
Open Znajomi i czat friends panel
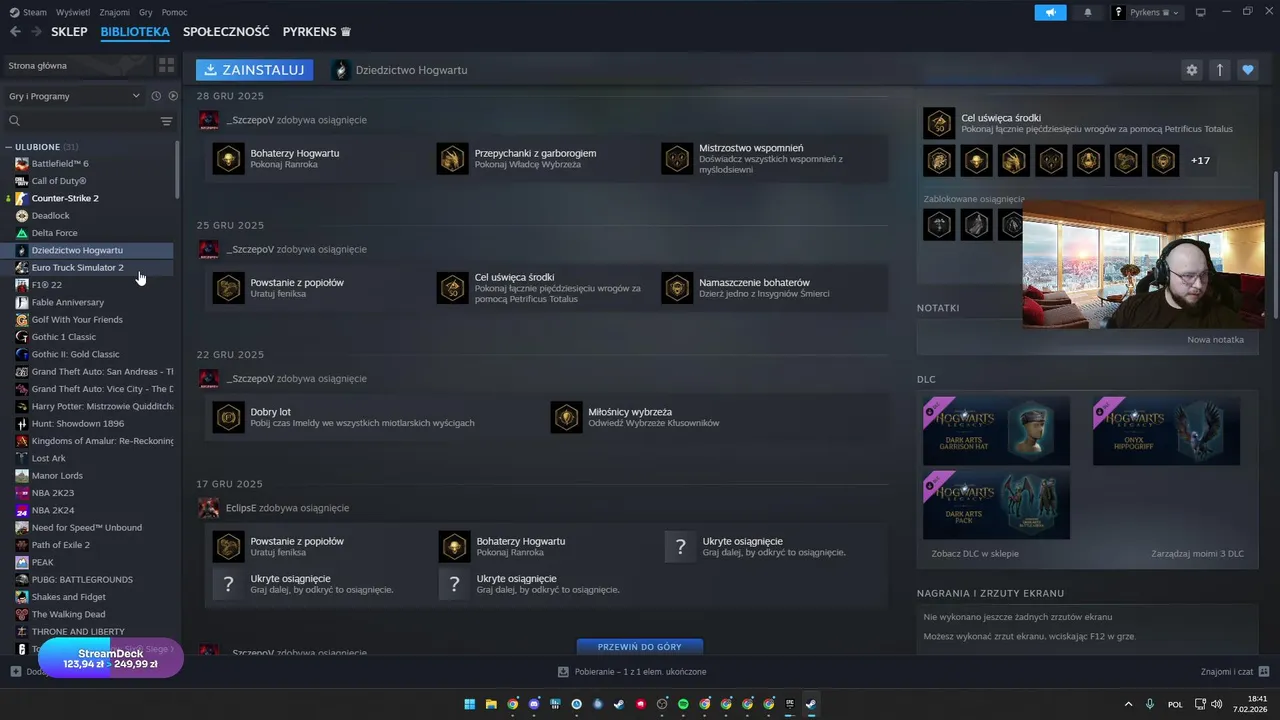[x=1235, y=672]
